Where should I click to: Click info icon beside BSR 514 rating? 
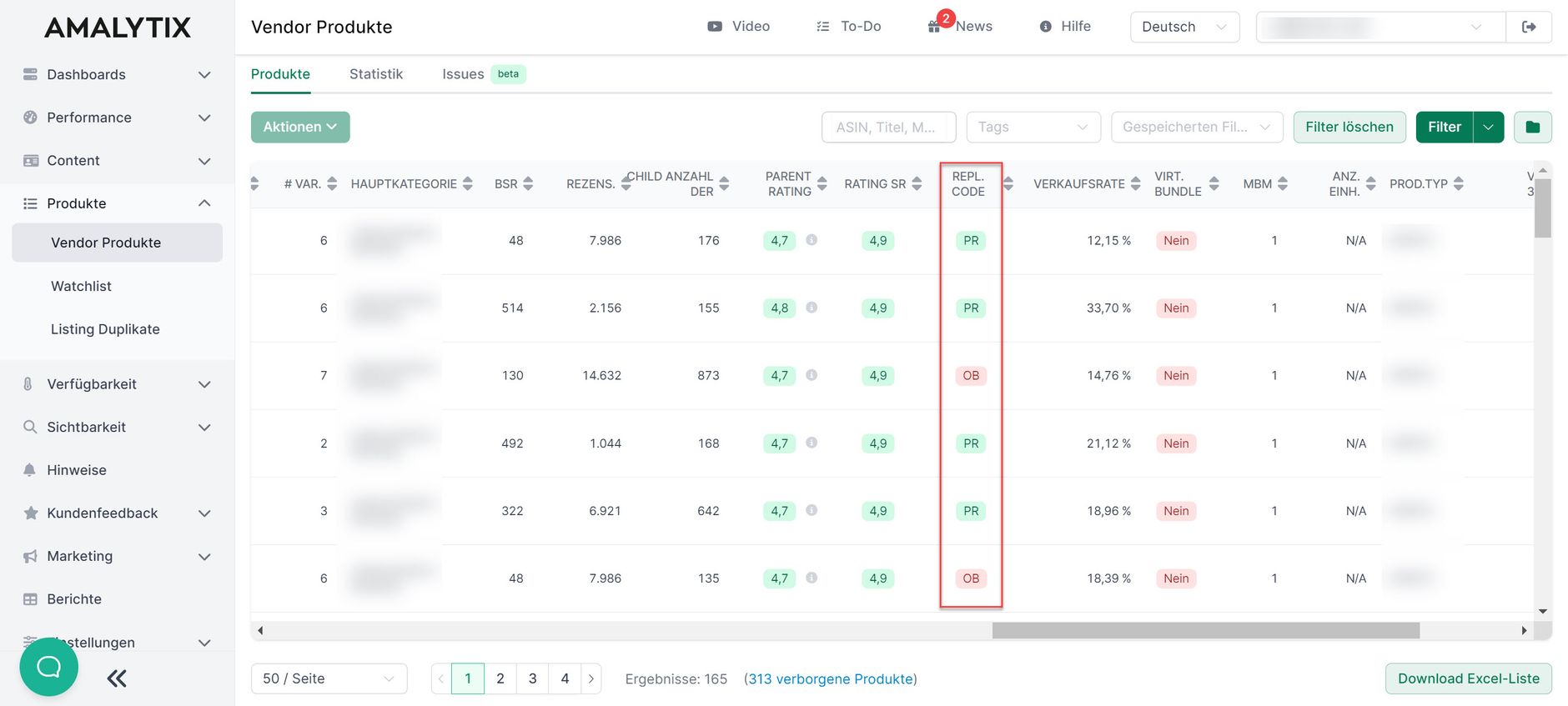(812, 308)
